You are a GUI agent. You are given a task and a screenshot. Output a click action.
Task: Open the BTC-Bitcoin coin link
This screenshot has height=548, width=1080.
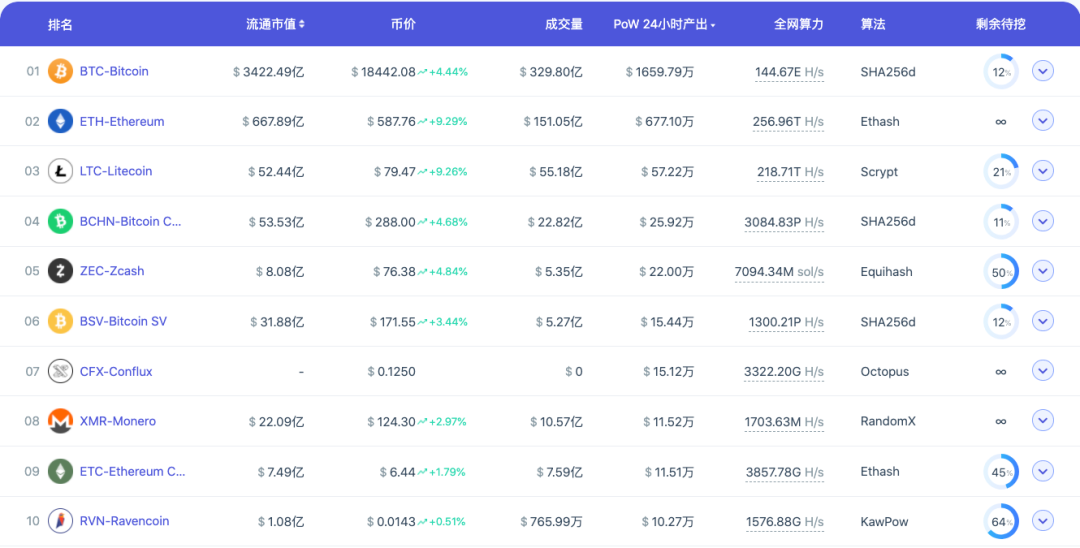click(114, 72)
